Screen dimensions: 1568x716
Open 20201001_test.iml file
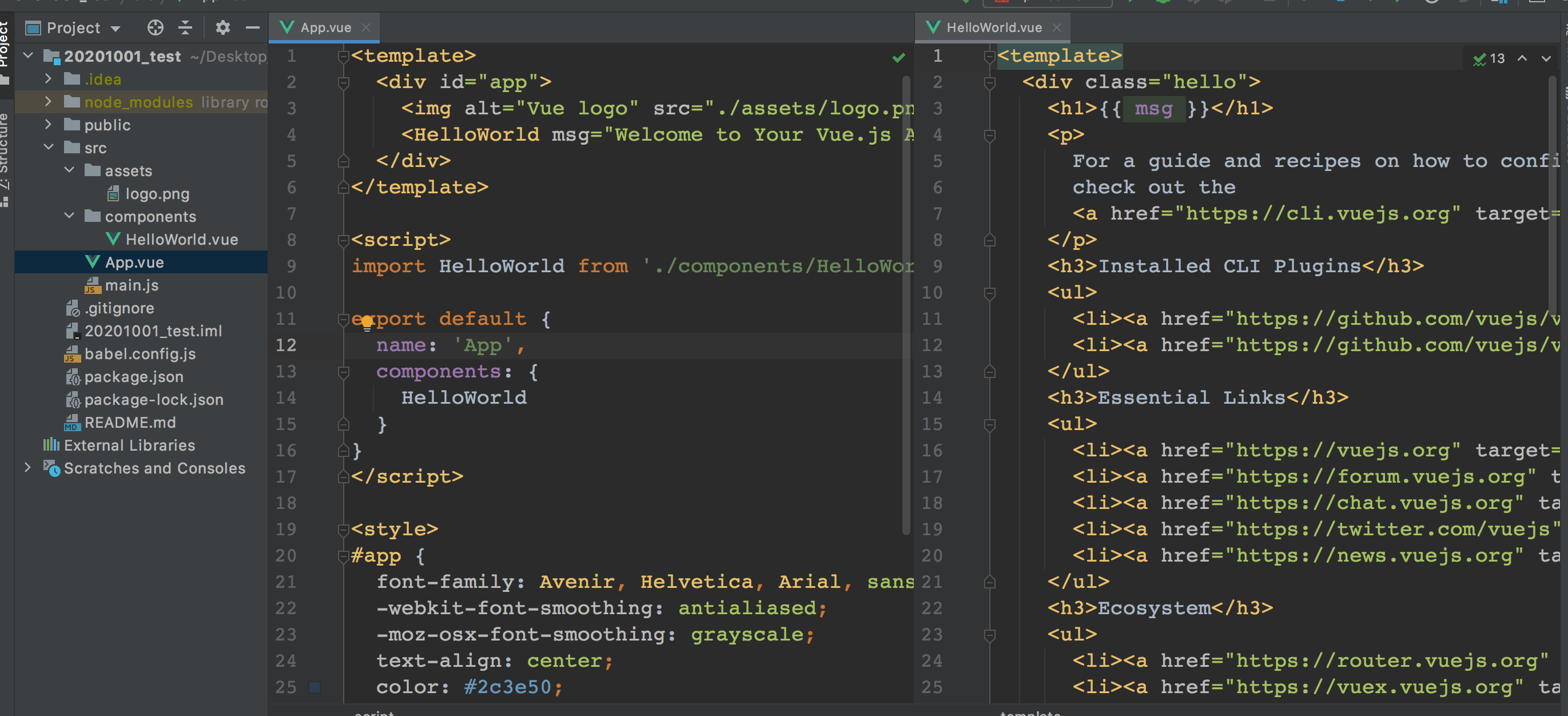144,331
